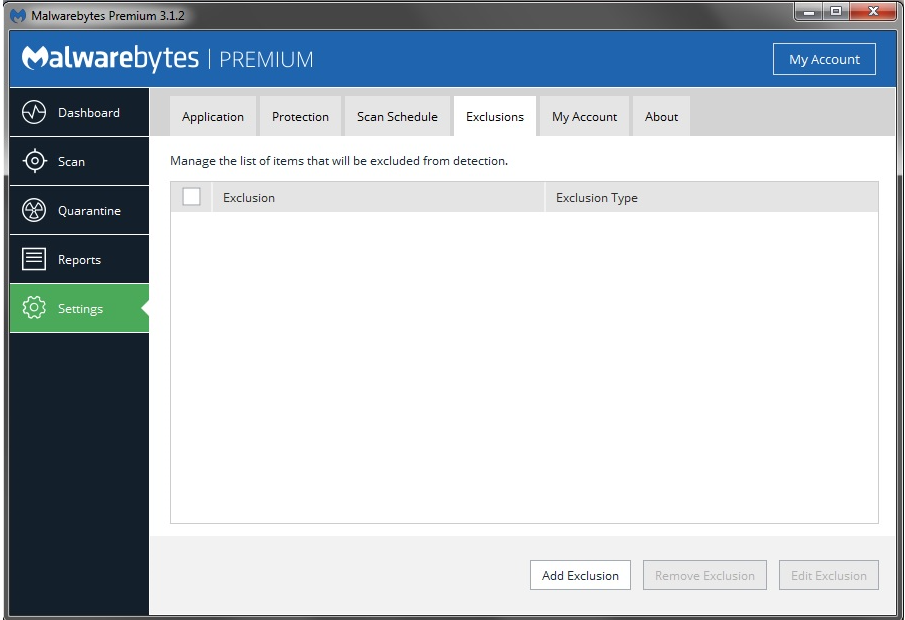The height and width of the screenshot is (620, 905).
Task: Click the Quarantine radiation icon
Action: (x=34, y=210)
